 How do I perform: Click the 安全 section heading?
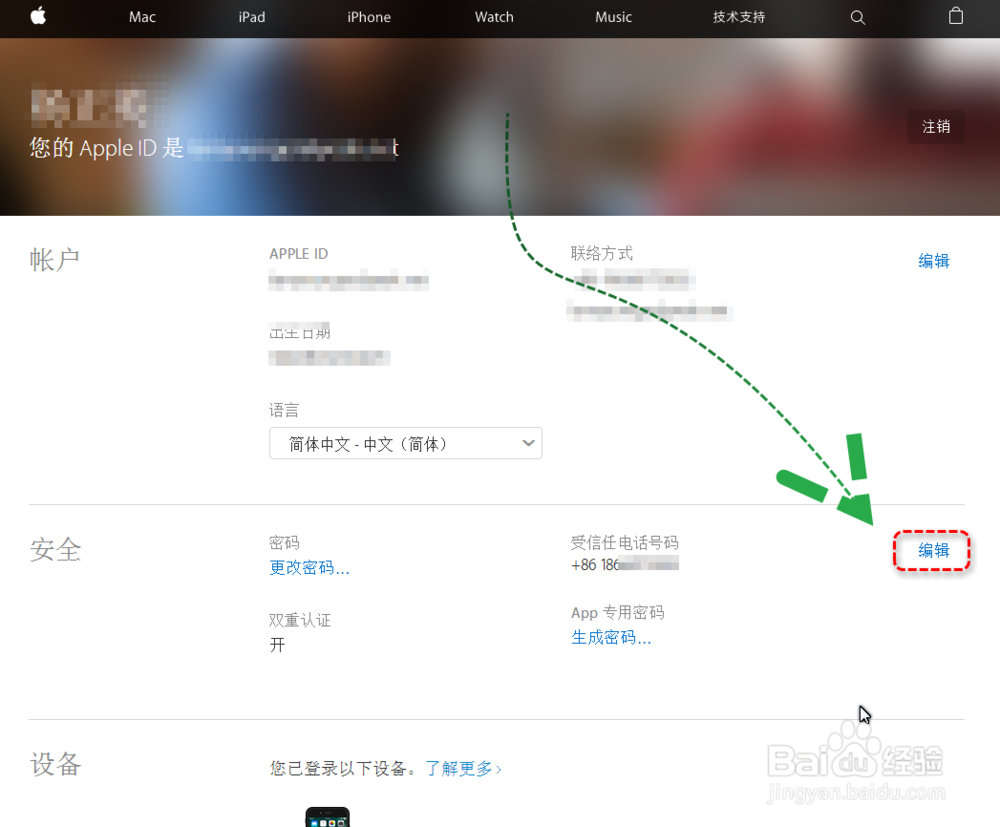click(55, 550)
